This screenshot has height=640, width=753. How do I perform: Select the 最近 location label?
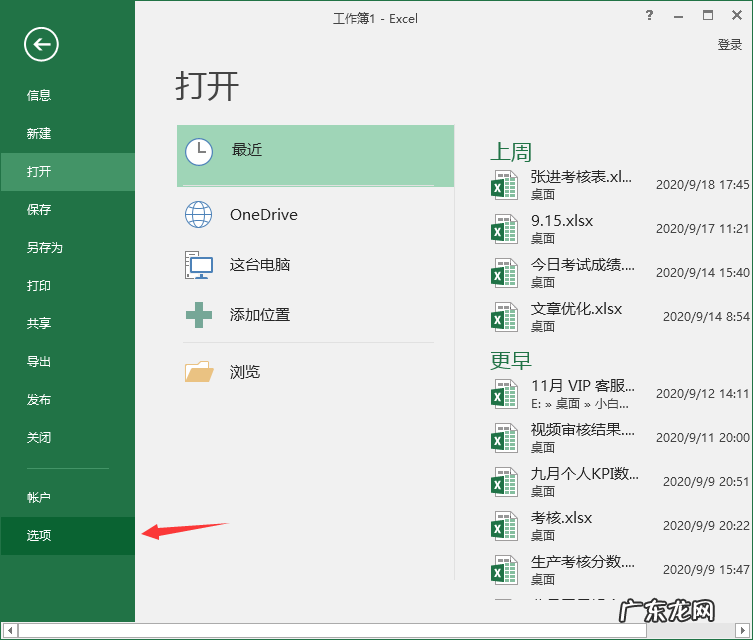coord(247,150)
